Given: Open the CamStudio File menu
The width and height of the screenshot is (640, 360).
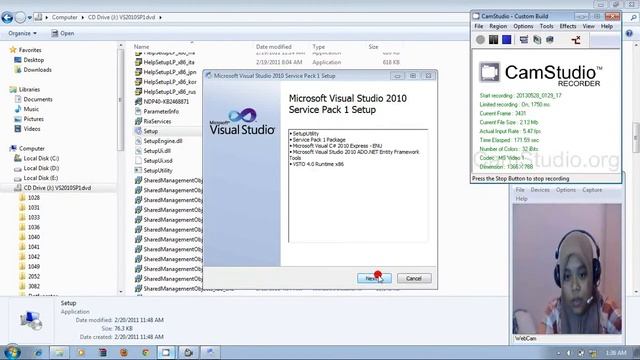Looking at the screenshot, I should (479, 26).
